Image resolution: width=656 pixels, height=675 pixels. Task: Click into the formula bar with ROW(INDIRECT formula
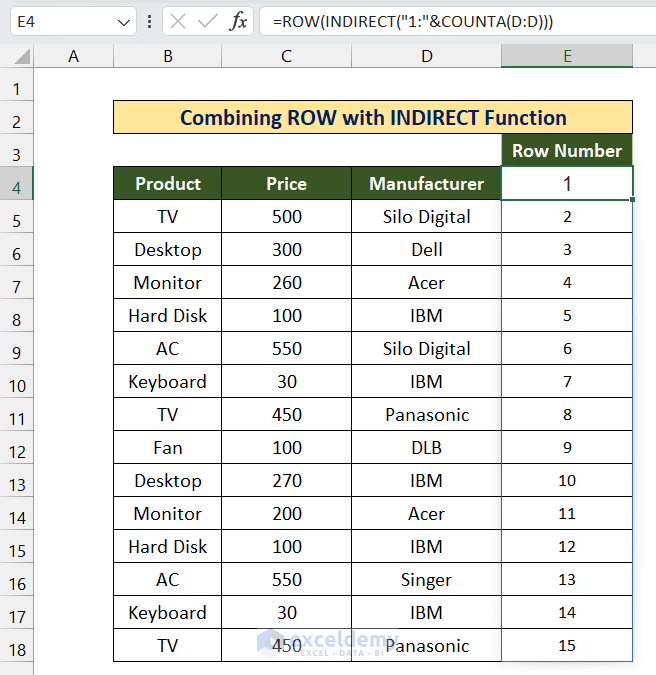pyautogui.click(x=458, y=21)
